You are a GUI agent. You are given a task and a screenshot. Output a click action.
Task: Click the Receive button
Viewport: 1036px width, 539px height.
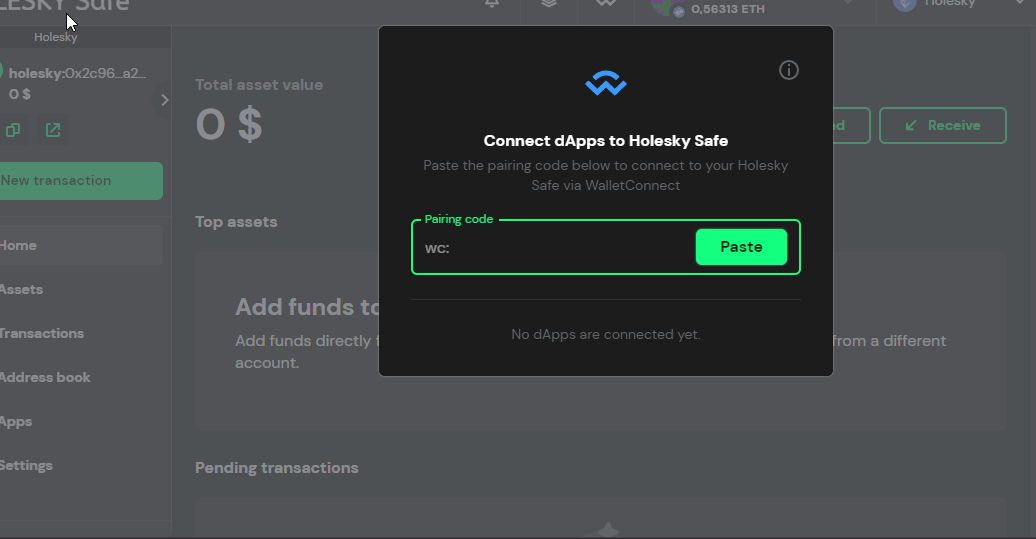point(942,126)
